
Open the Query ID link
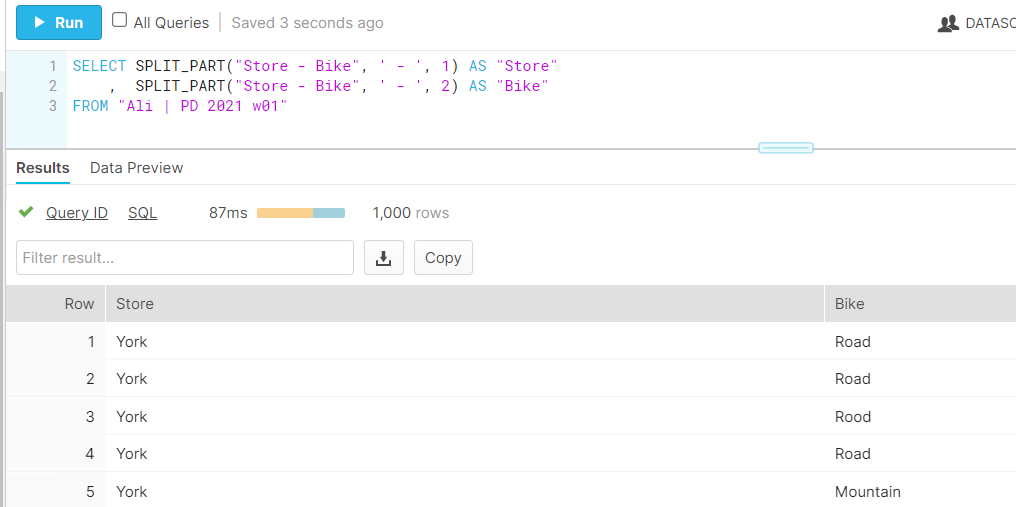pos(77,213)
